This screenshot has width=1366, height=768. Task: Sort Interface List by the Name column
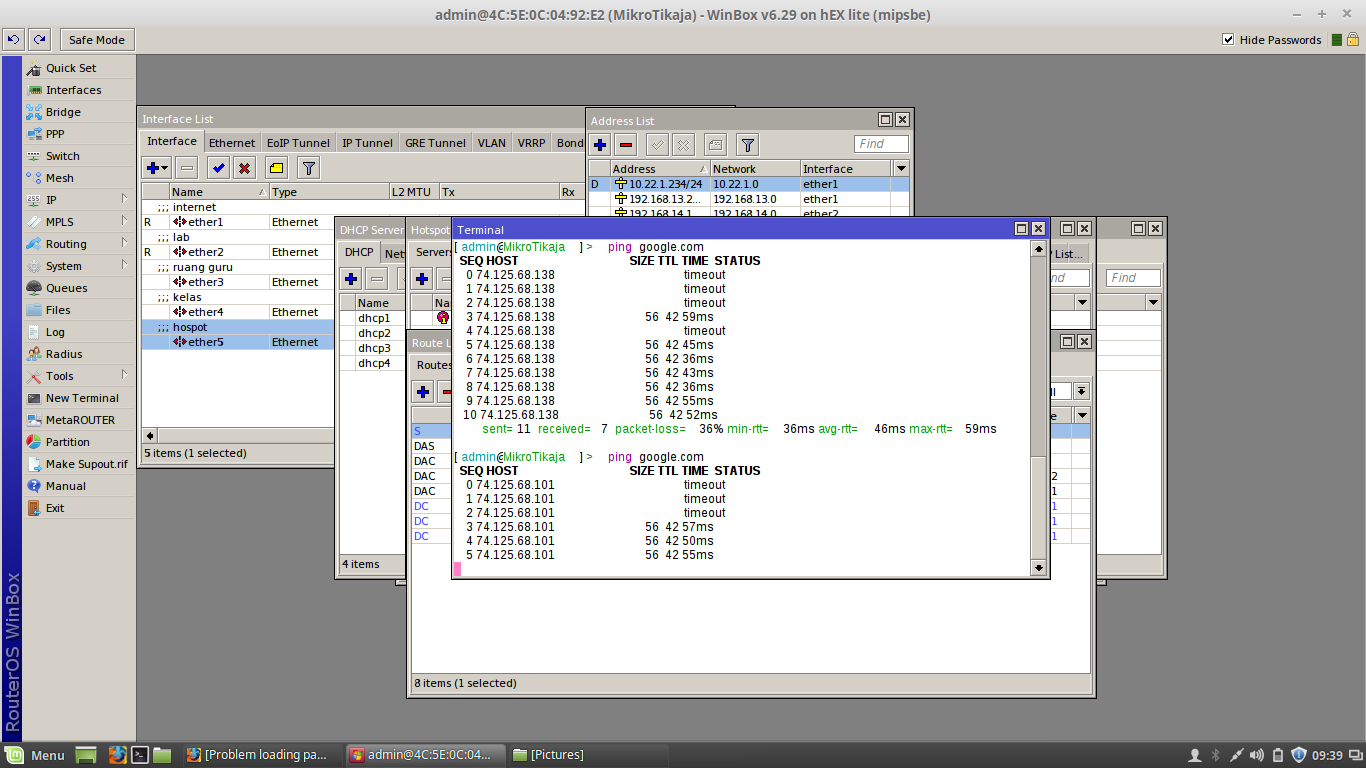[x=219, y=192]
